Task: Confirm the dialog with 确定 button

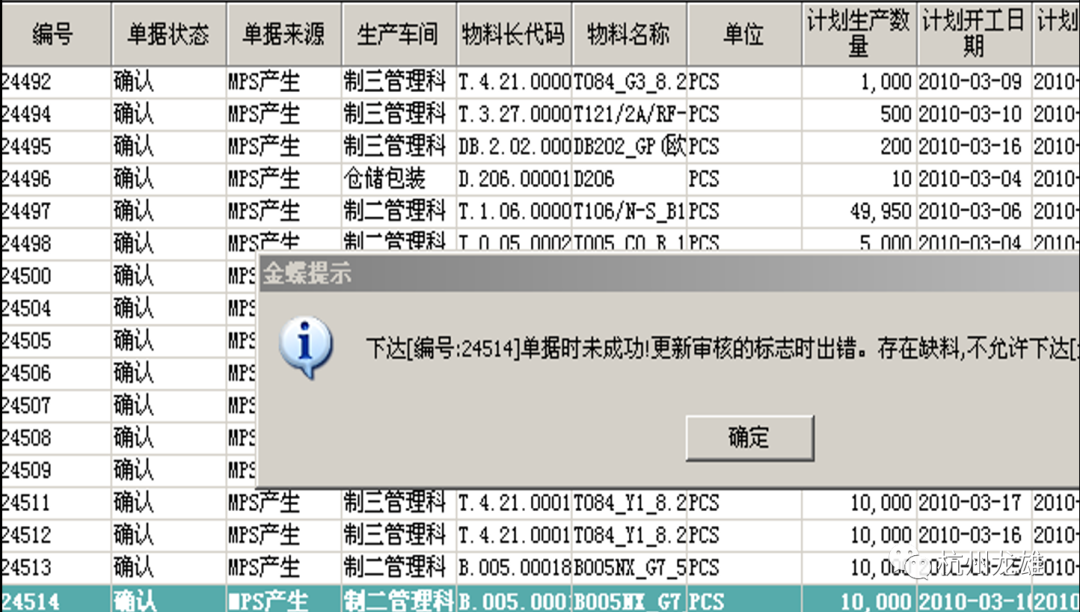Action: coord(749,438)
